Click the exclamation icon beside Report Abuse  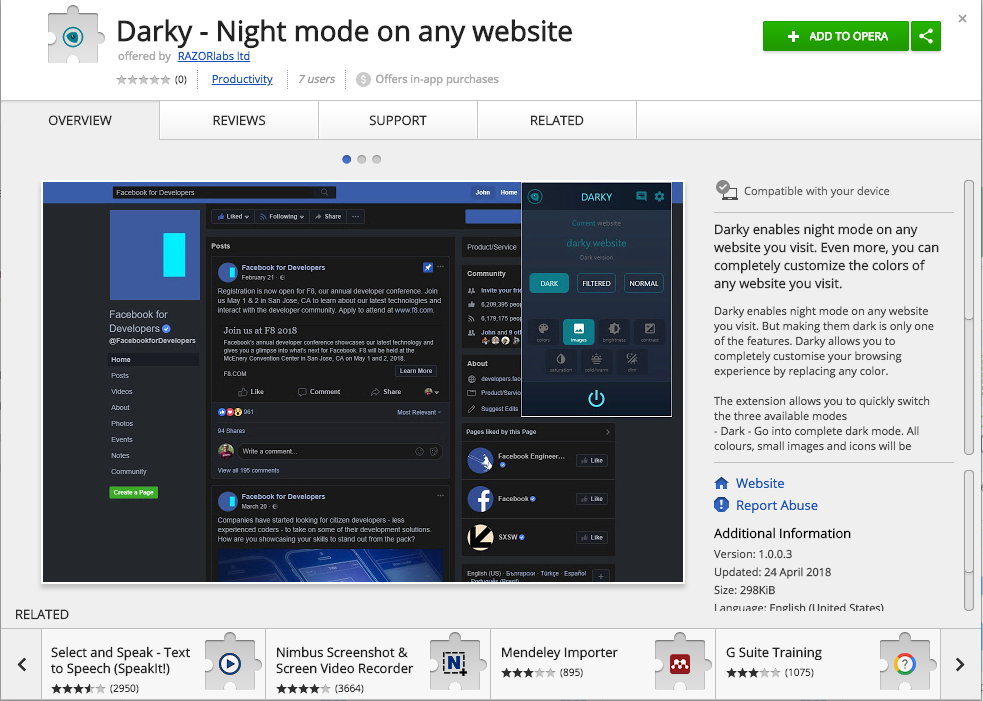tap(722, 505)
